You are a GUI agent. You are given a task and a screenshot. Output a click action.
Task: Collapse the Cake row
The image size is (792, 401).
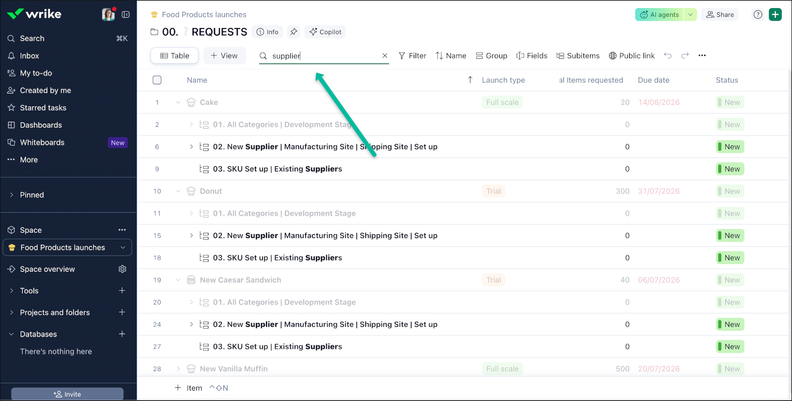coord(178,103)
